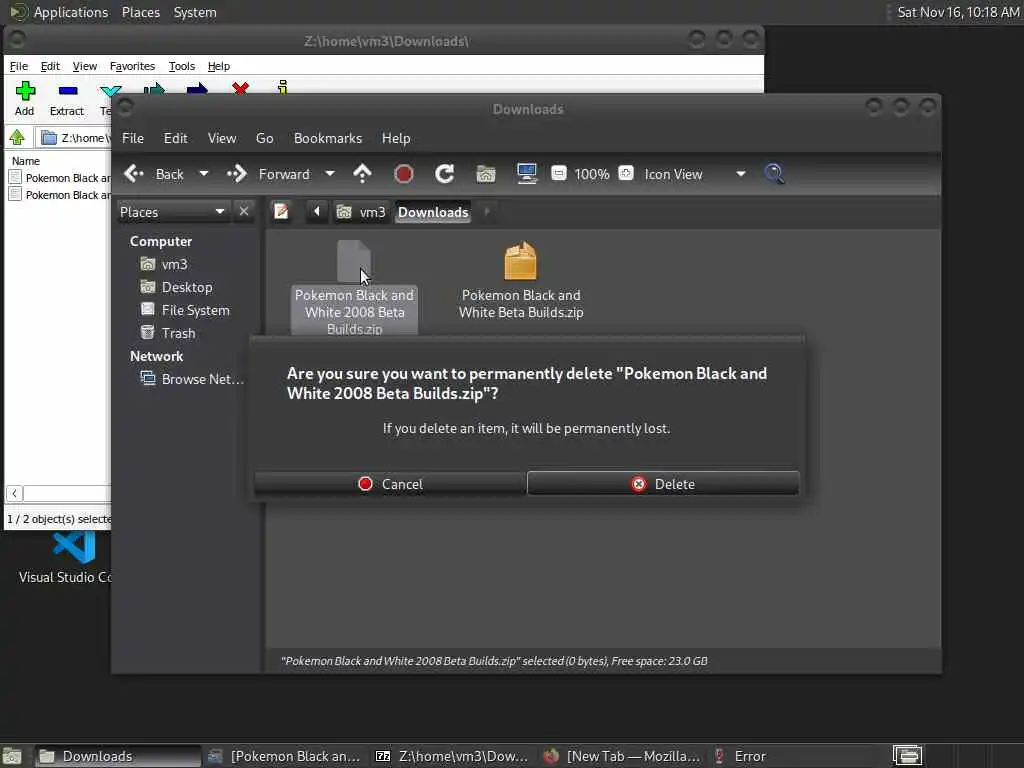Open the Tools menu in 7-Zip

(182, 66)
